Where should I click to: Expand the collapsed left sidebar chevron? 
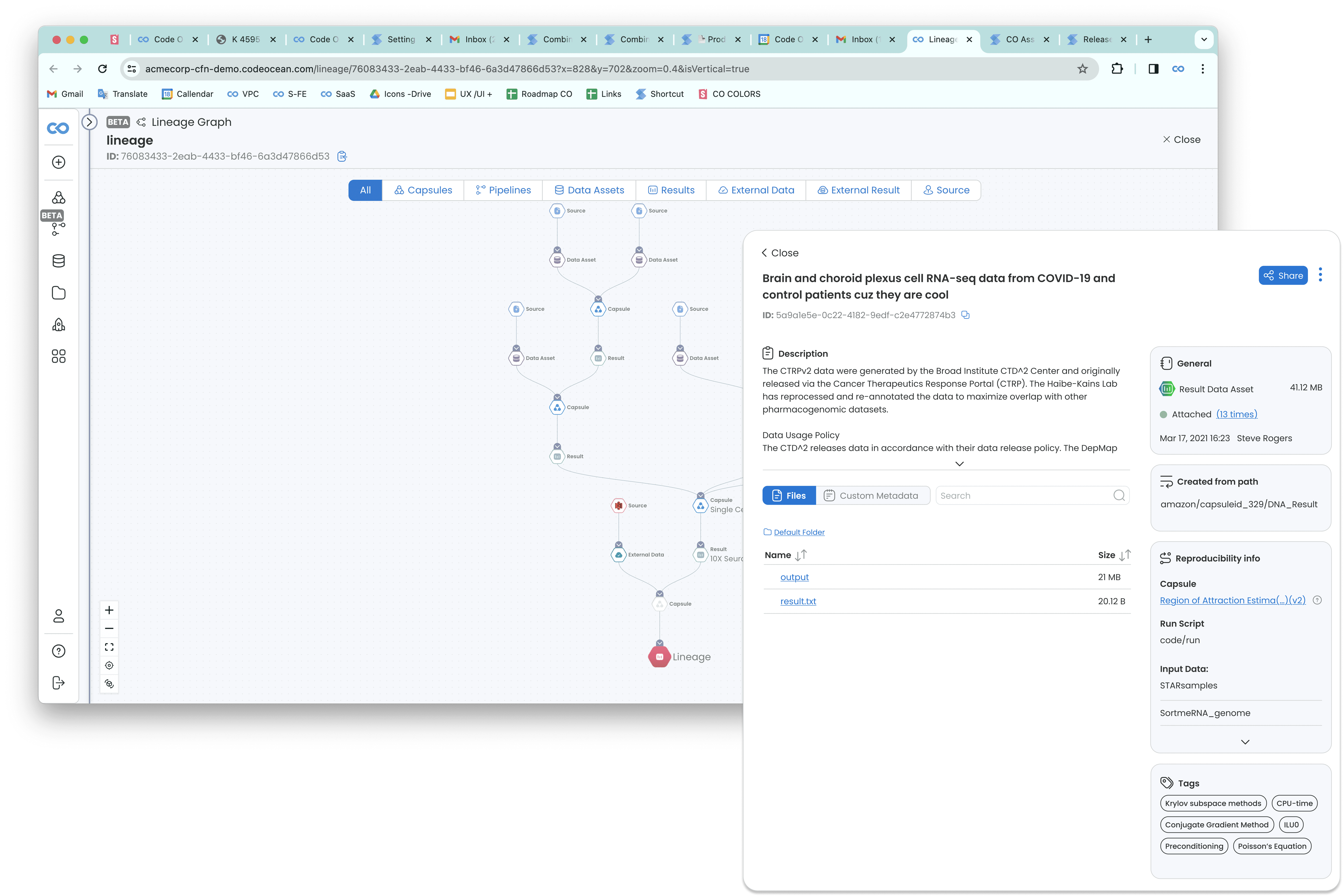coord(89,122)
